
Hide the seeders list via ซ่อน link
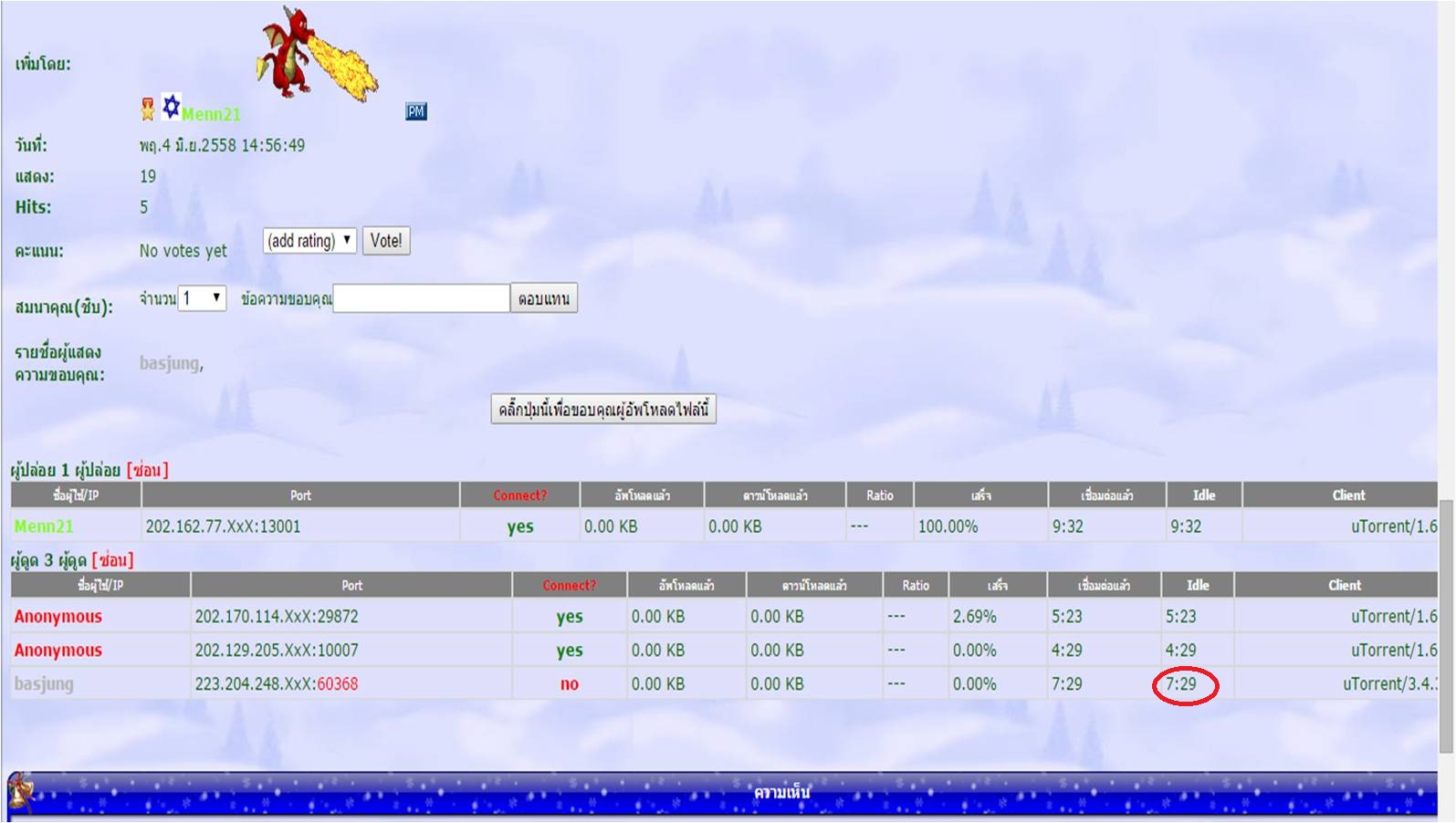(x=148, y=471)
